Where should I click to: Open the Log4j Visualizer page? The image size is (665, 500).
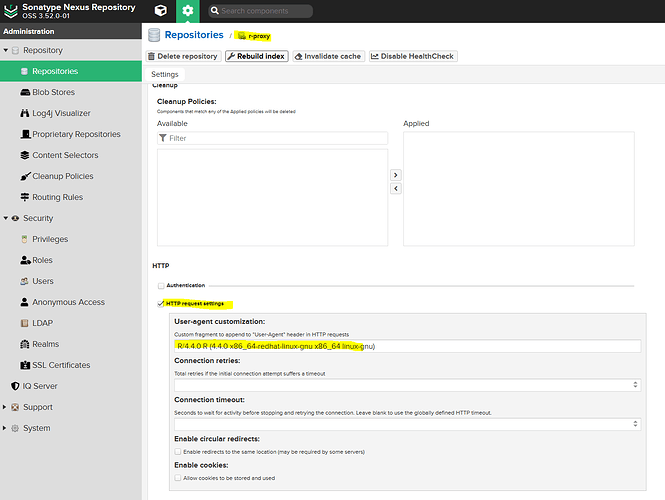coord(64,113)
